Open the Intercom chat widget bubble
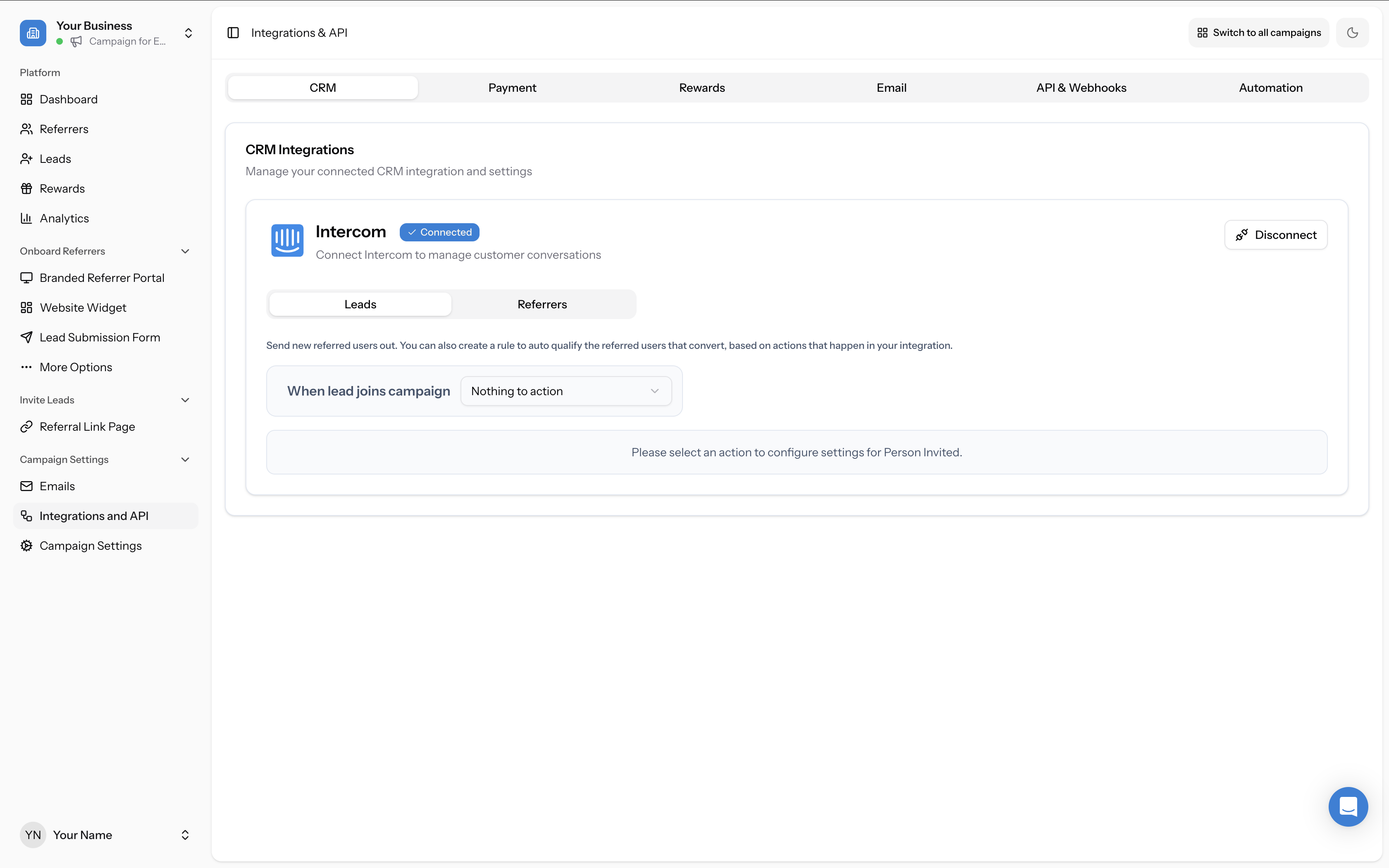Viewport: 1389px width, 868px height. (x=1348, y=806)
